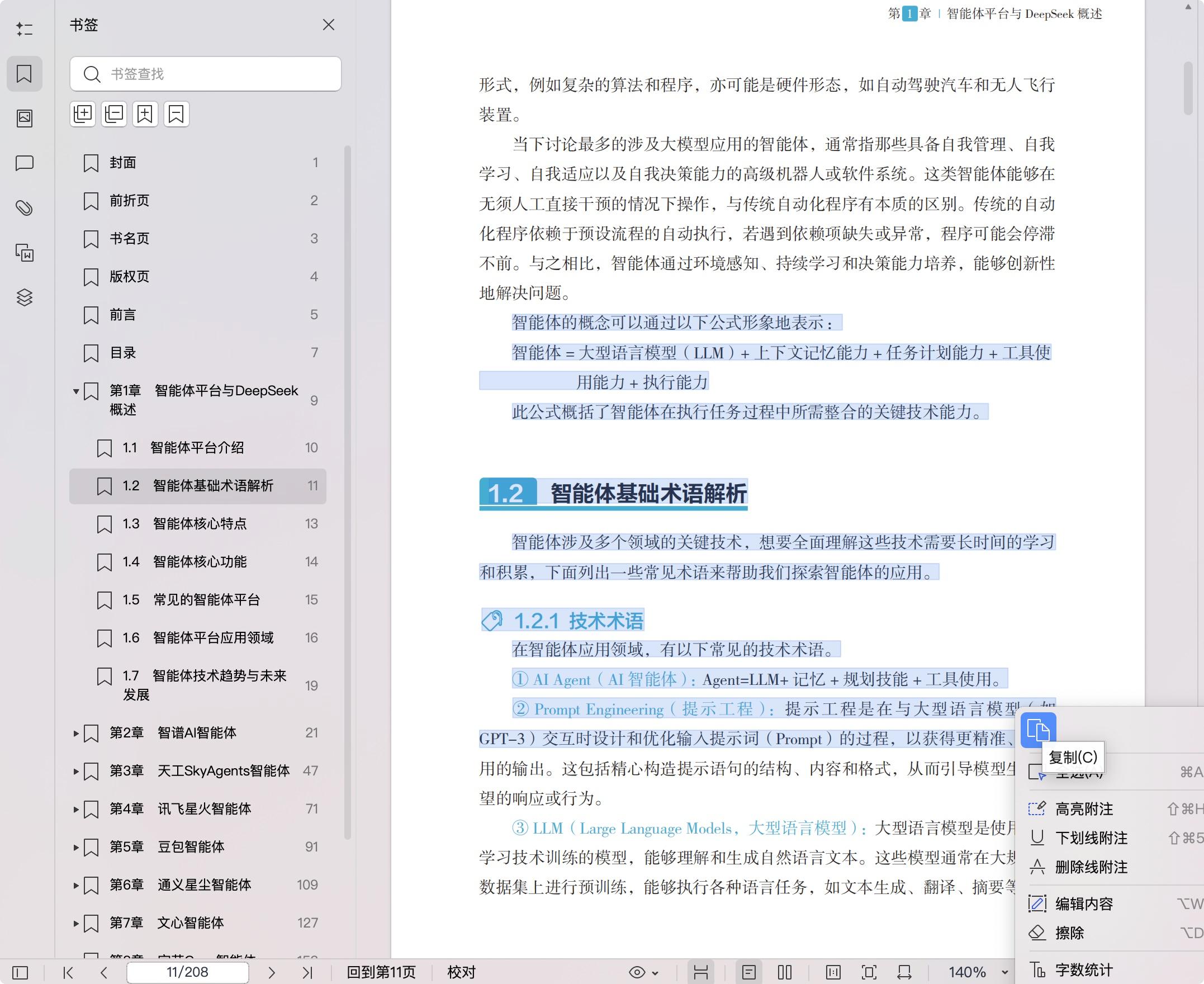Select the 前折页 bookmark
This screenshot has height=984, width=1204.
click(198, 201)
